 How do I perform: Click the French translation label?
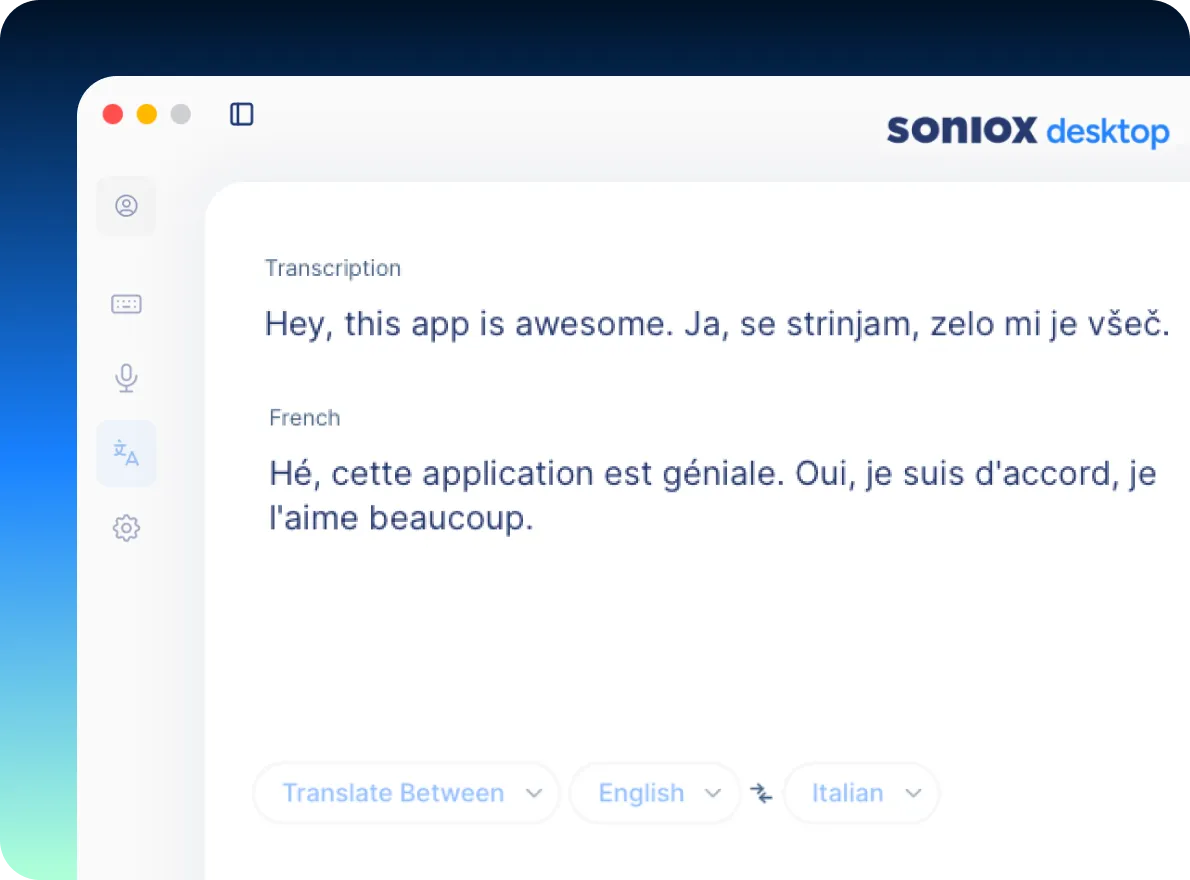click(x=305, y=418)
